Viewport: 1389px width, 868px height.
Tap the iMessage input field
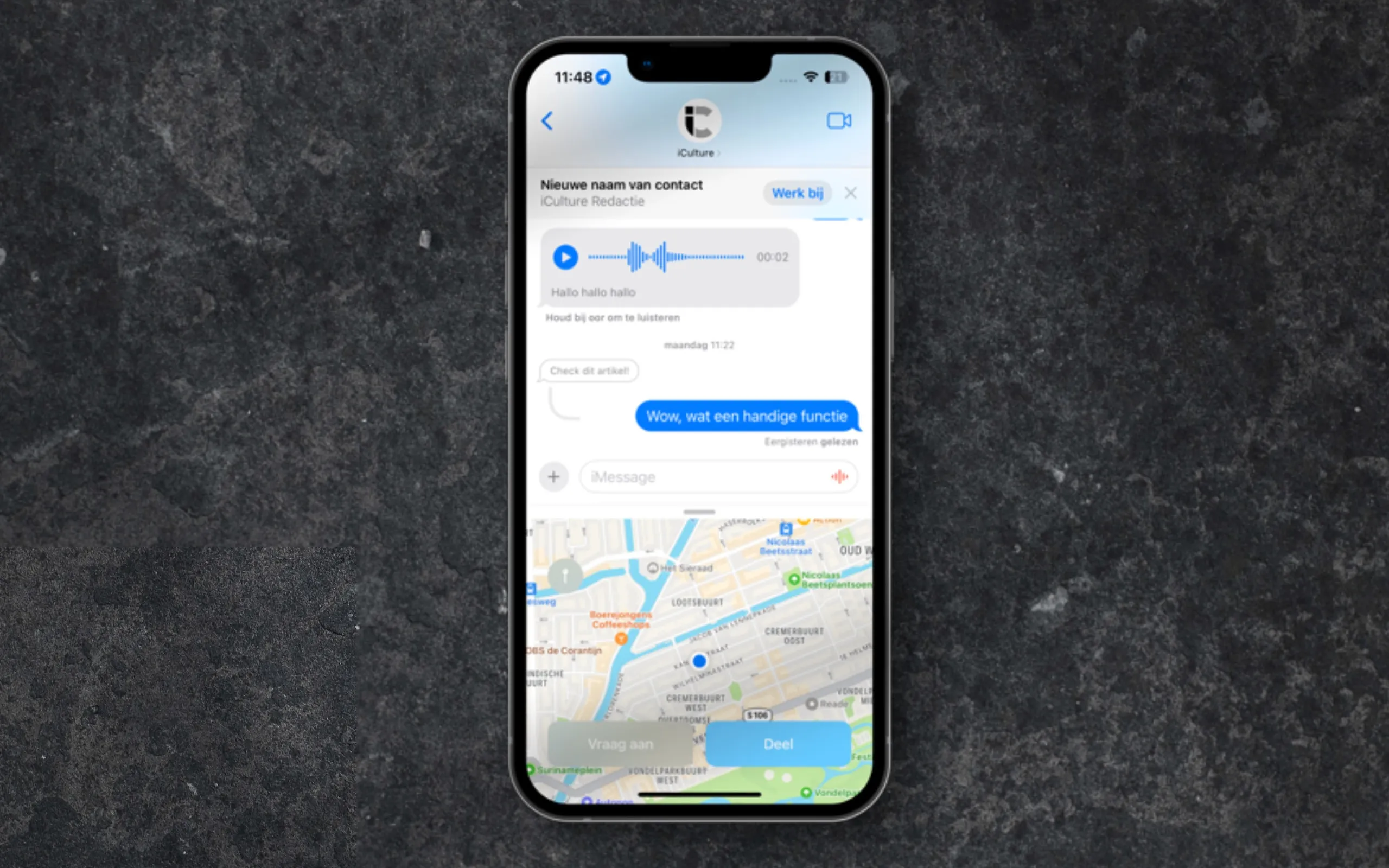[x=700, y=477]
